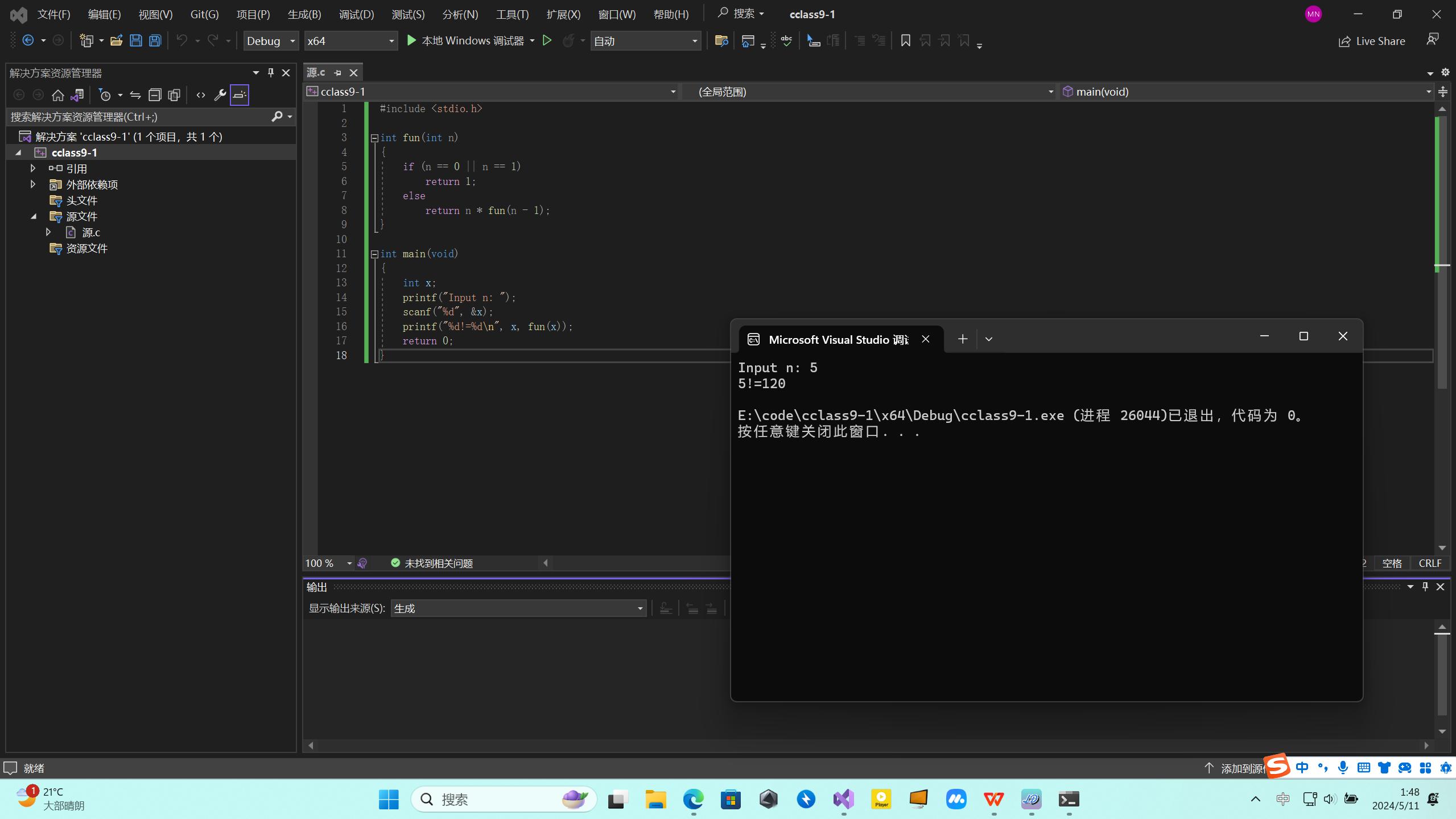Image resolution: width=1456 pixels, height=819 pixels.
Task: Open tab dropdown chevron in debug console
Action: [989, 339]
